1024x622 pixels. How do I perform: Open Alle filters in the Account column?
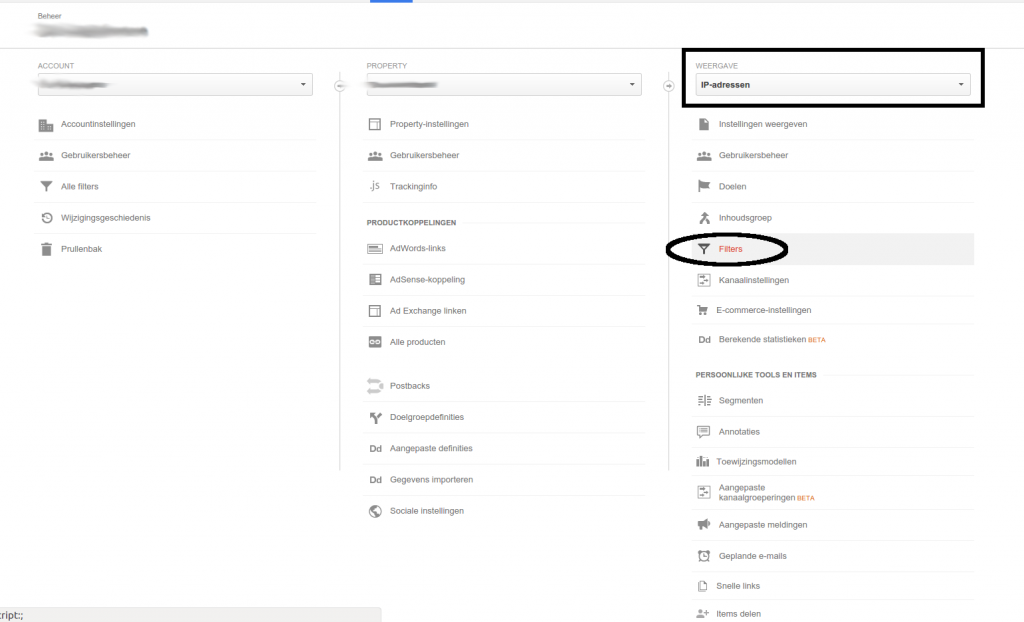80,187
